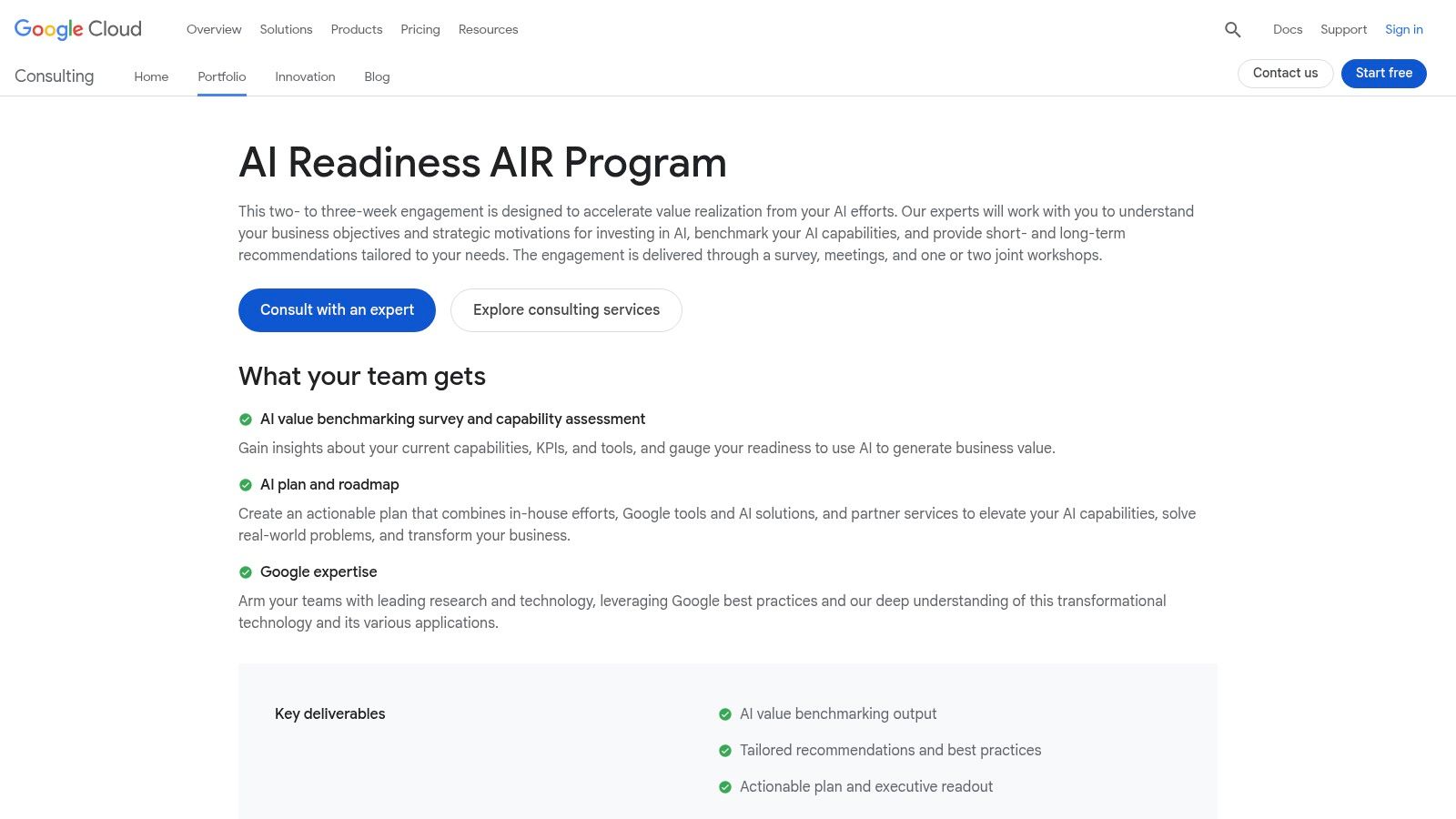Viewport: 1456px width, 819px height.
Task: Click check icon next to Actionable plan
Action: tap(725, 787)
